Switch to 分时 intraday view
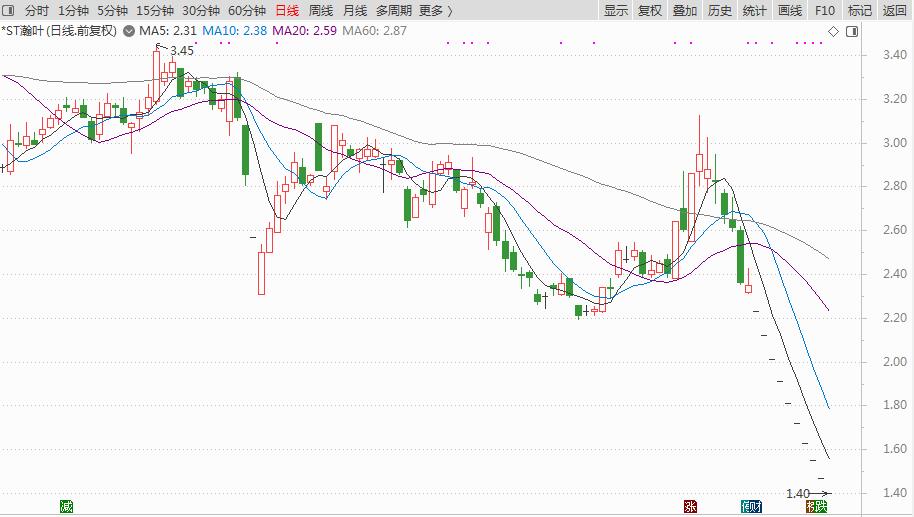Screen dimensions: 914x517 point(36,11)
